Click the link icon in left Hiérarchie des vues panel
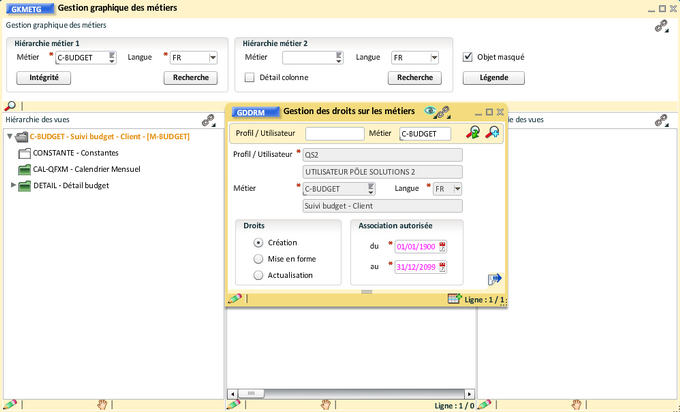The width and height of the screenshot is (680, 412). (209, 120)
